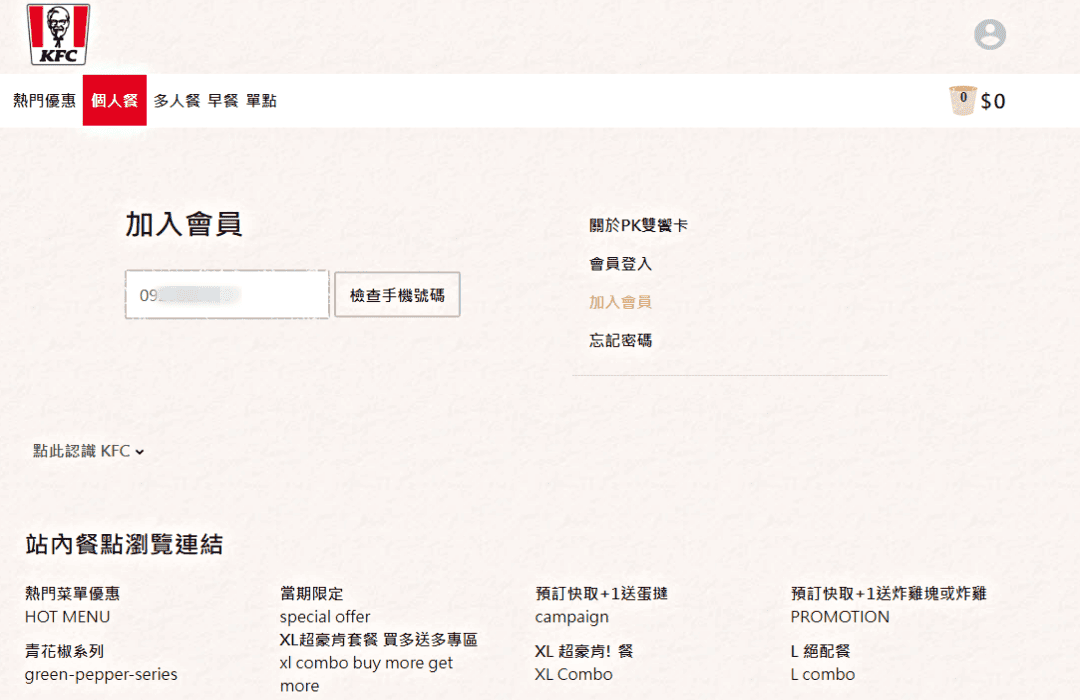Viewport: 1080px width, 700px height.
Task: Open the XL 超豪肯! 餐 XL Combo link
Action: [x=584, y=663]
